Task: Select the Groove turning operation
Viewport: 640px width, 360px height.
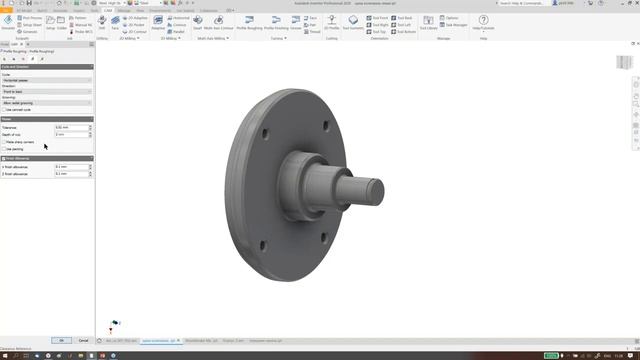Action: [x=296, y=22]
